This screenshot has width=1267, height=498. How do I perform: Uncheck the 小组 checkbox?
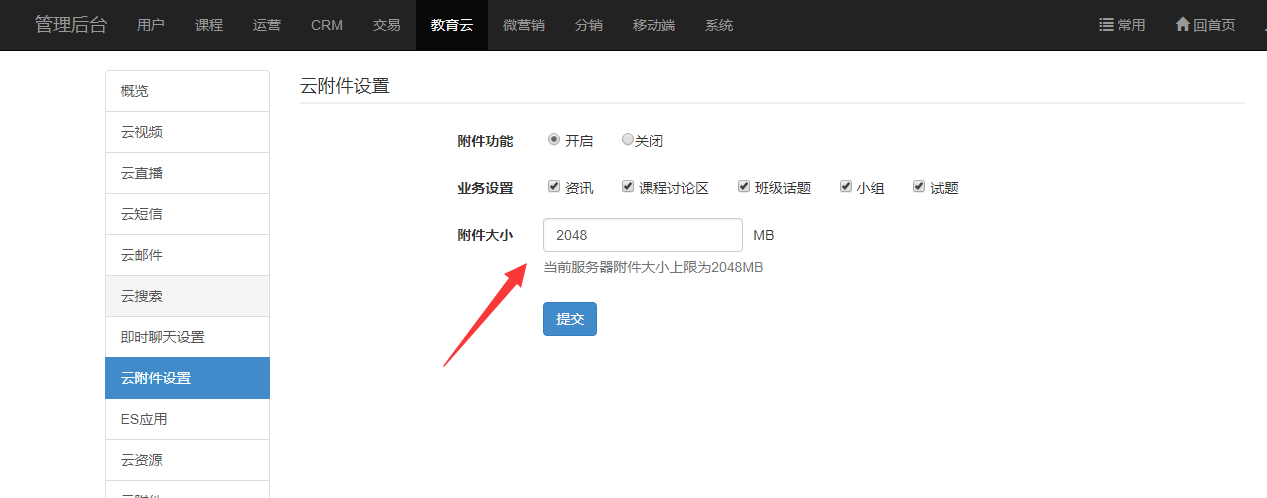pos(846,187)
